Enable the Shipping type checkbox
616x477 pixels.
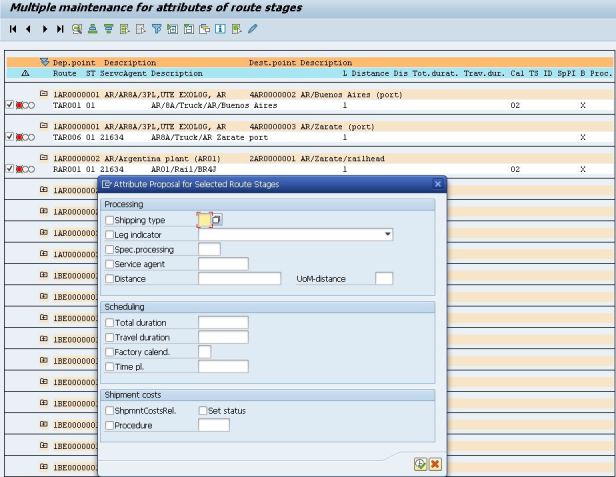pos(109,220)
